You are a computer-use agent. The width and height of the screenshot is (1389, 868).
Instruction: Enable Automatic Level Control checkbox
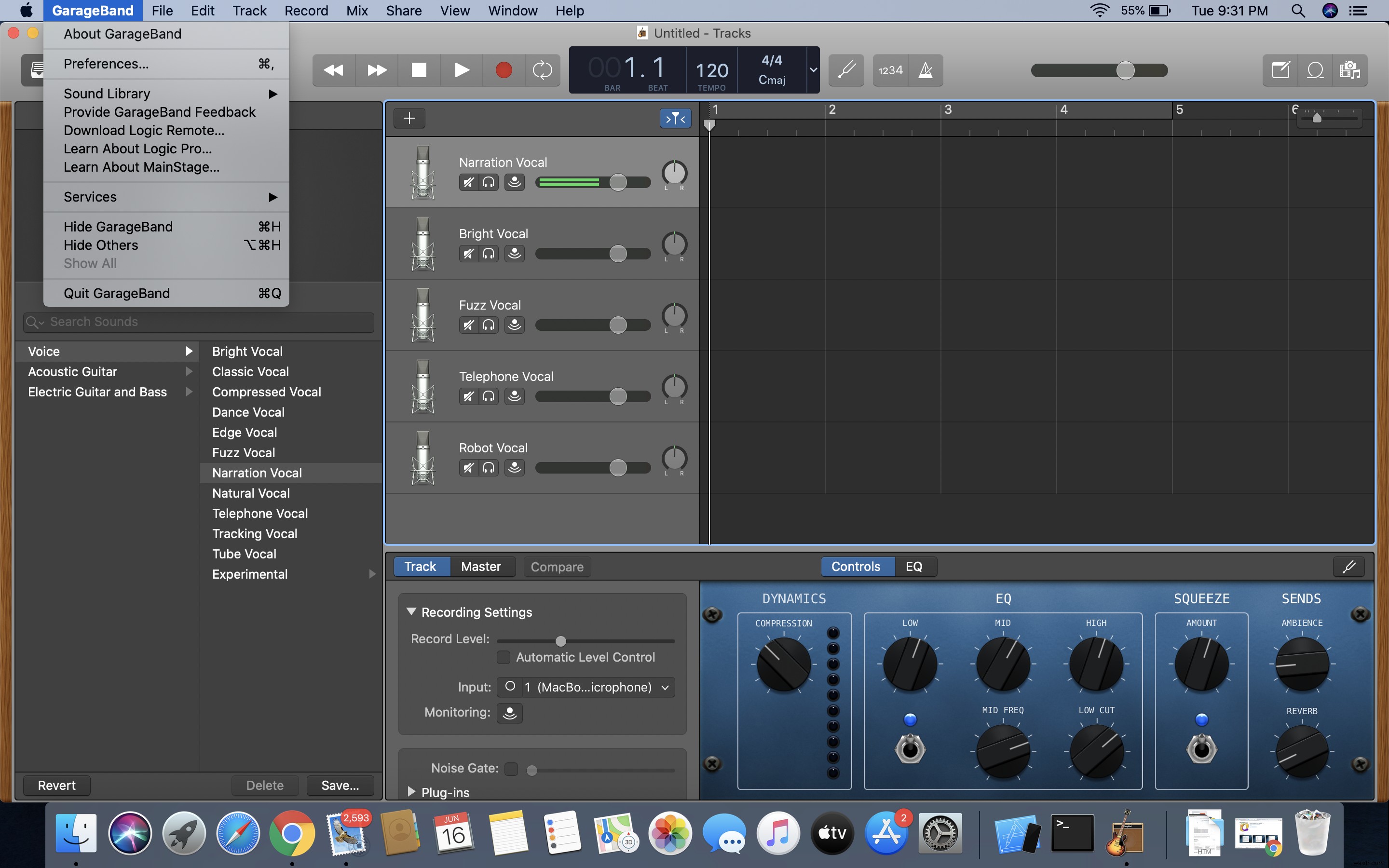(x=502, y=657)
